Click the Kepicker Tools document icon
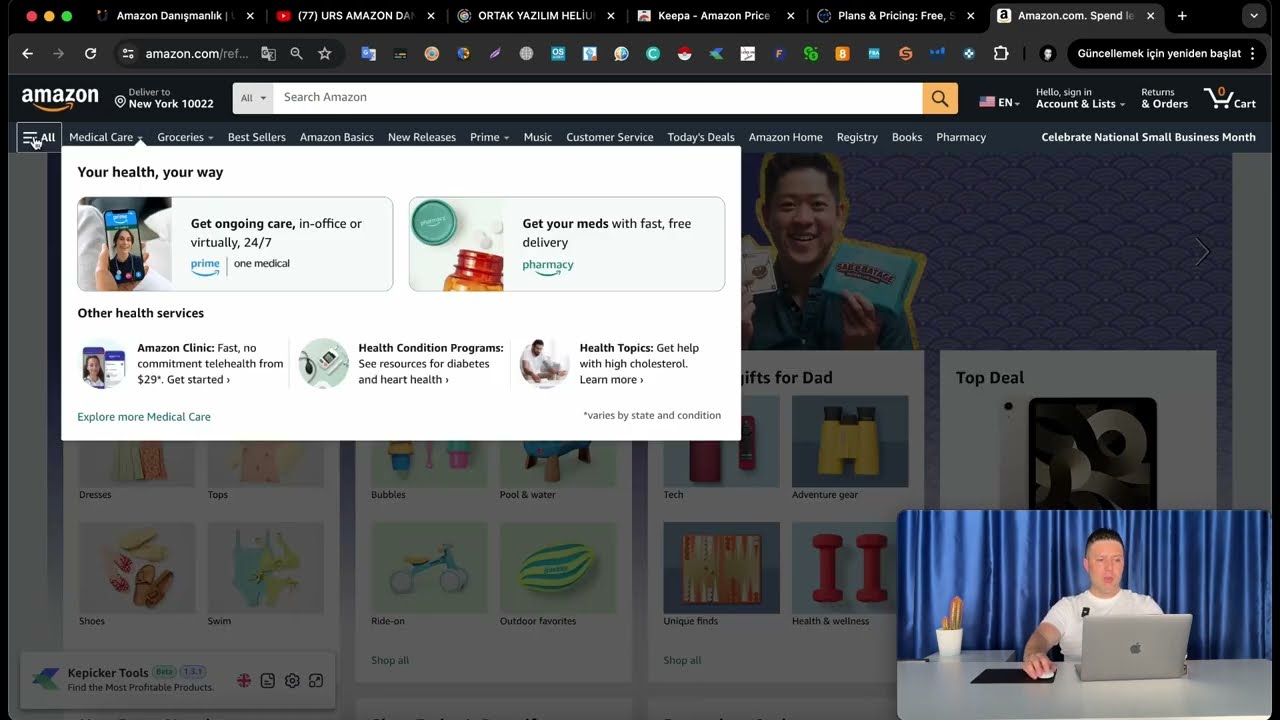Screen dimensions: 1280x720 click(268, 680)
